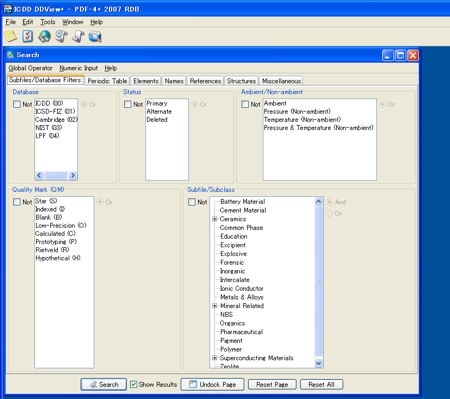This screenshot has width=450, height=399.
Task: Click the globe toolbar icon
Action: click(44, 36)
